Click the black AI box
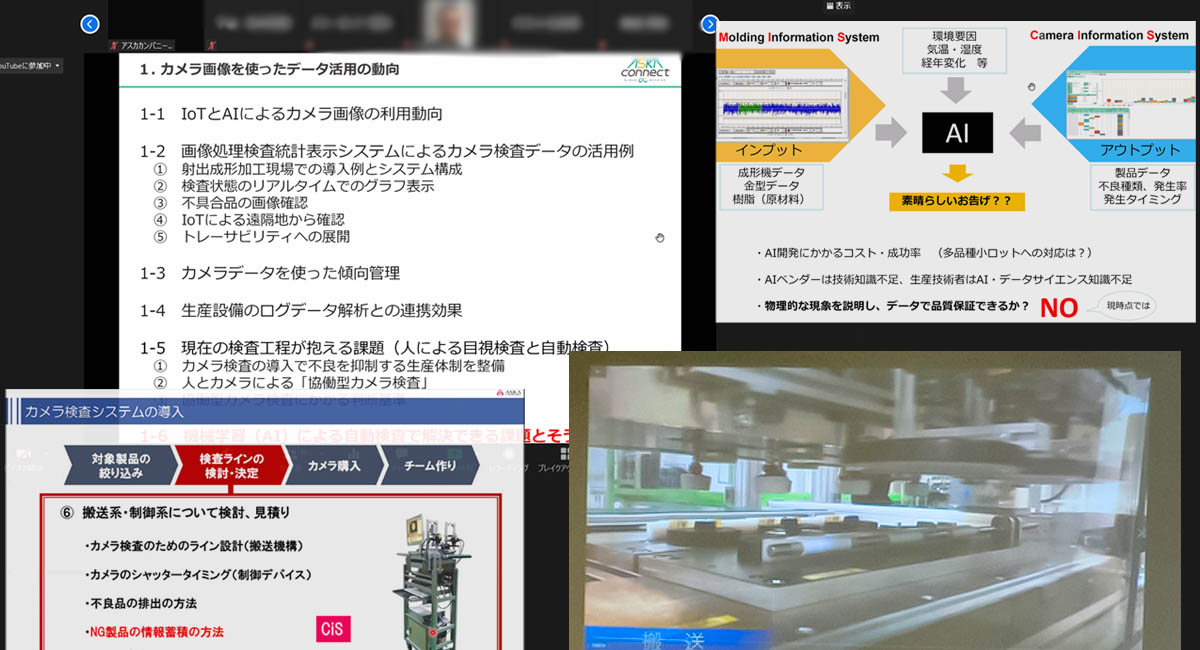Viewport: 1200px width, 650px height. click(x=957, y=133)
